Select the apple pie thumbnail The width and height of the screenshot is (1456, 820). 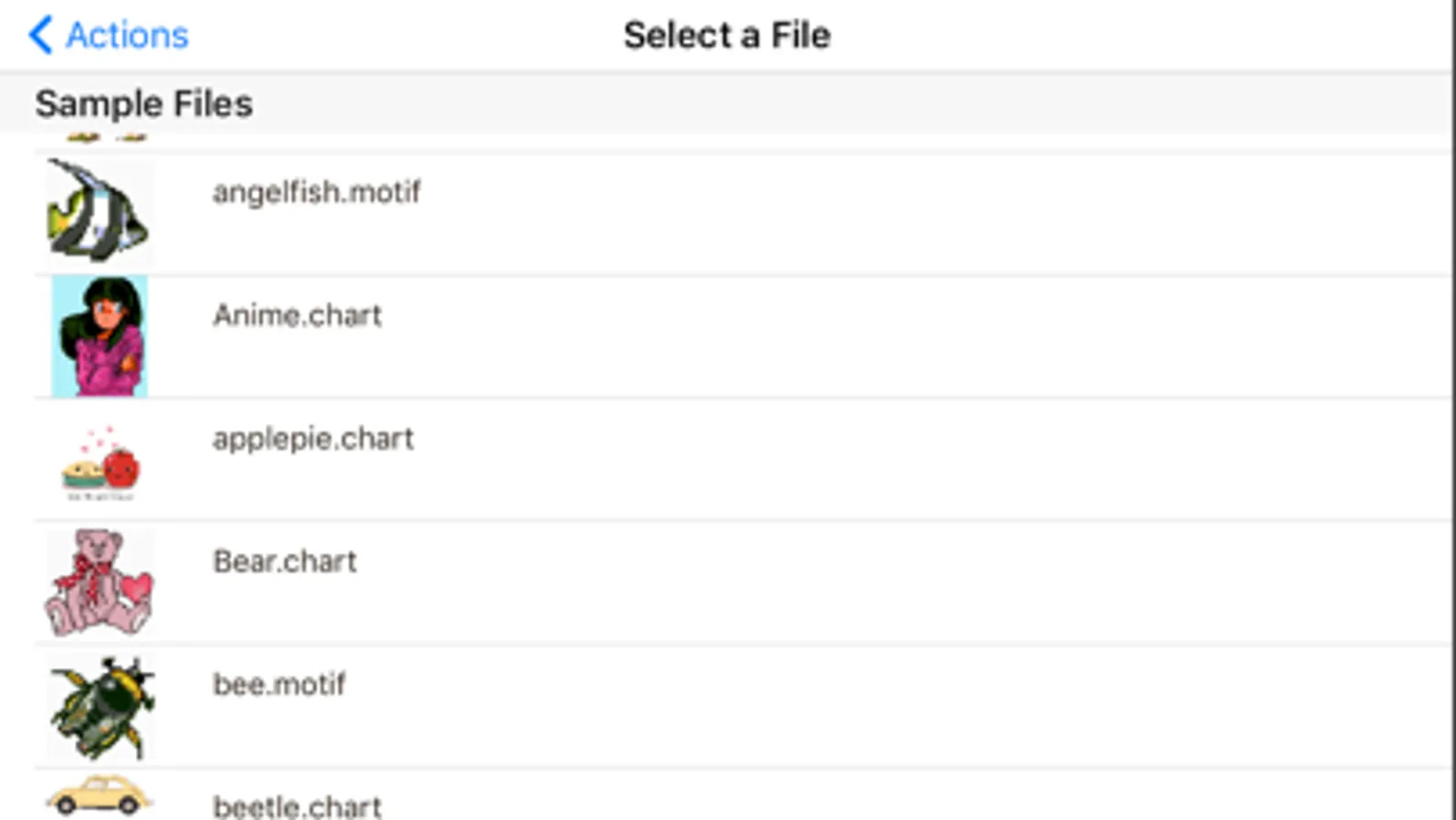tap(100, 462)
